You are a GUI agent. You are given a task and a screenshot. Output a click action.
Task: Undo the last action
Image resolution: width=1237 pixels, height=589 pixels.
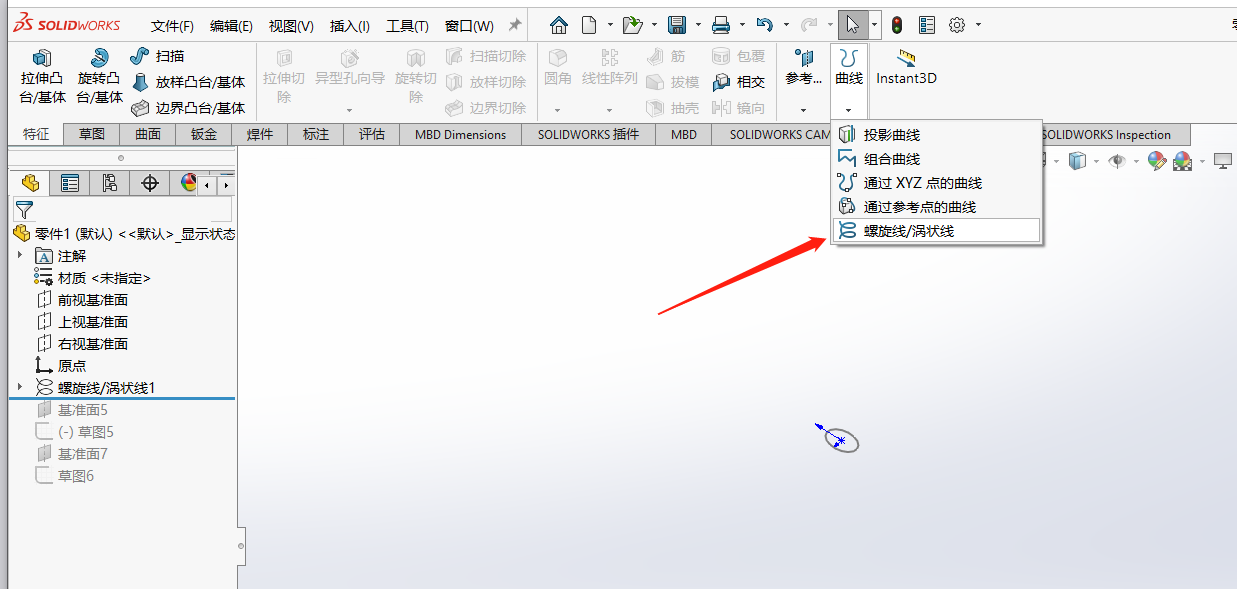[765, 25]
